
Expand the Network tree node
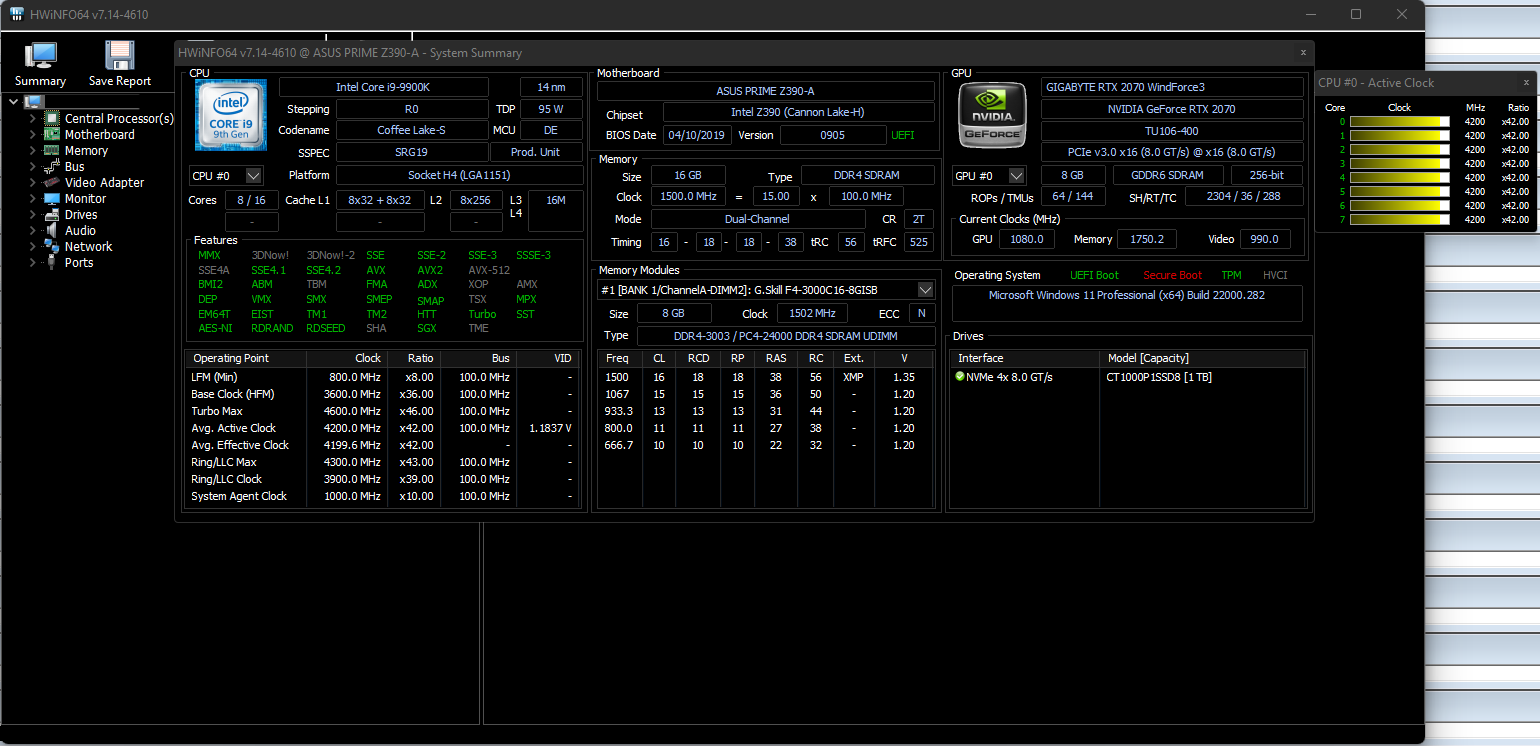click(x=32, y=246)
